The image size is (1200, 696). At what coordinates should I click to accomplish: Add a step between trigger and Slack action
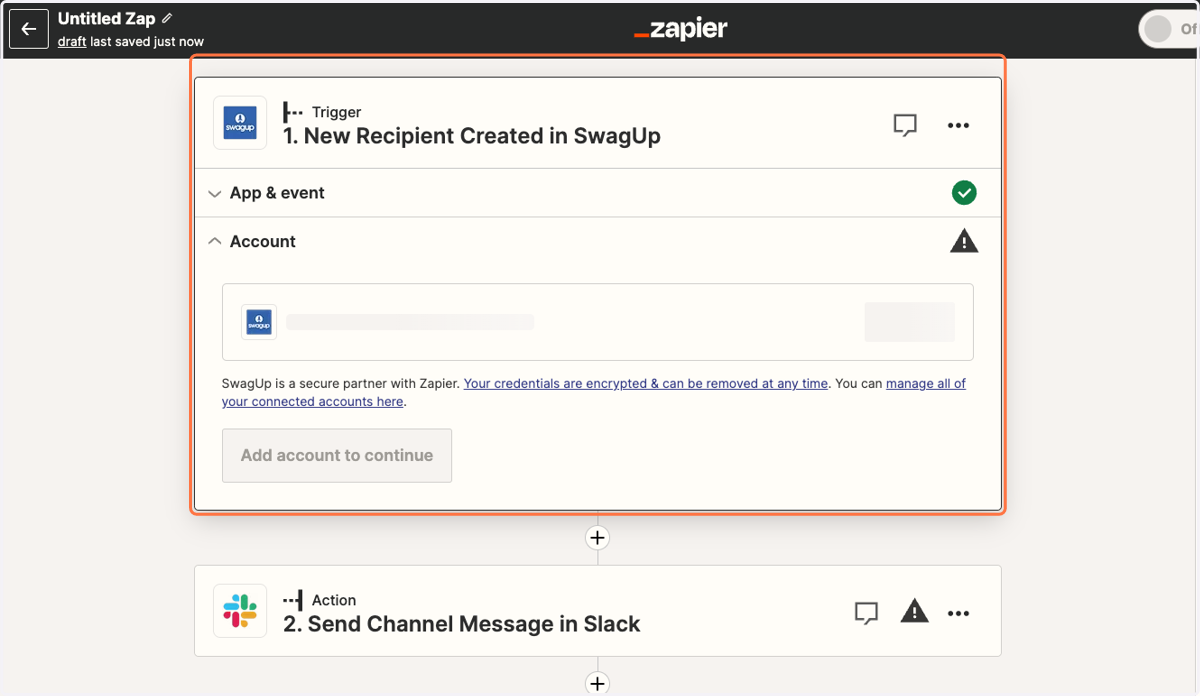pyautogui.click(x=597, y=538)
